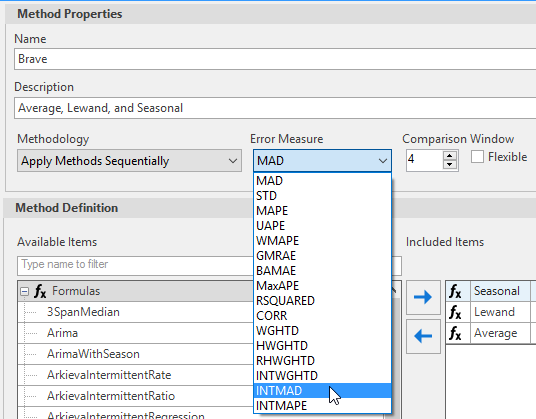Focus the Type name to filter box

135,265
